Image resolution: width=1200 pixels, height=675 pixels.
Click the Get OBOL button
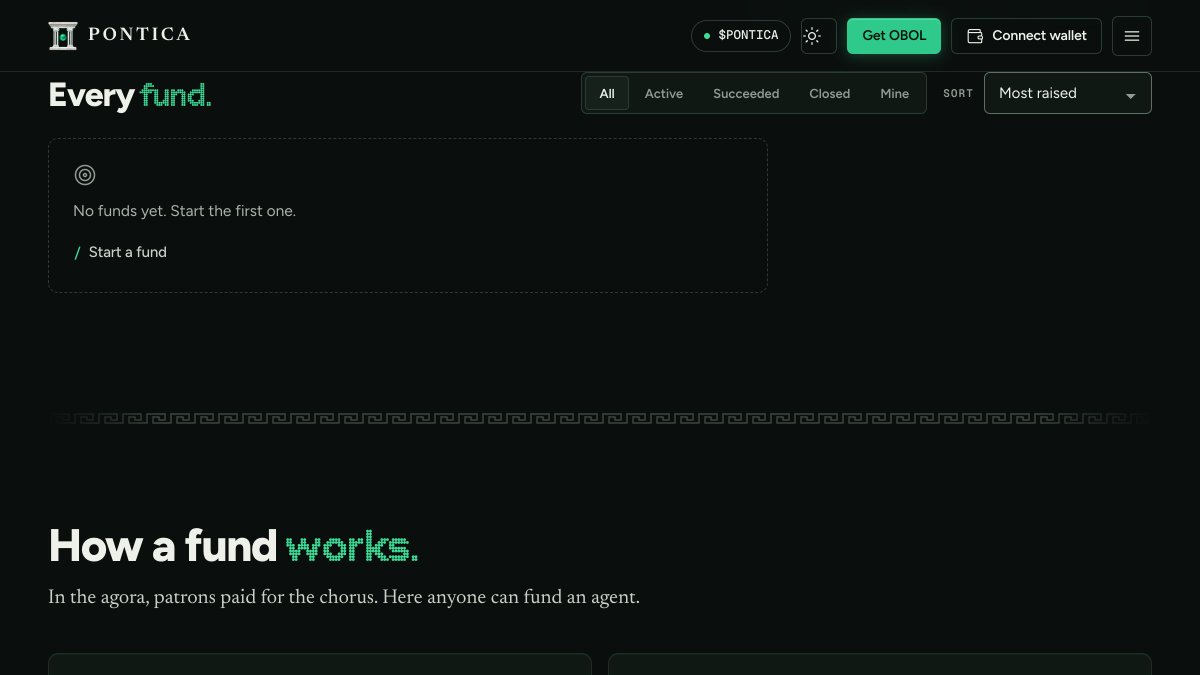[x=894, y=36]
